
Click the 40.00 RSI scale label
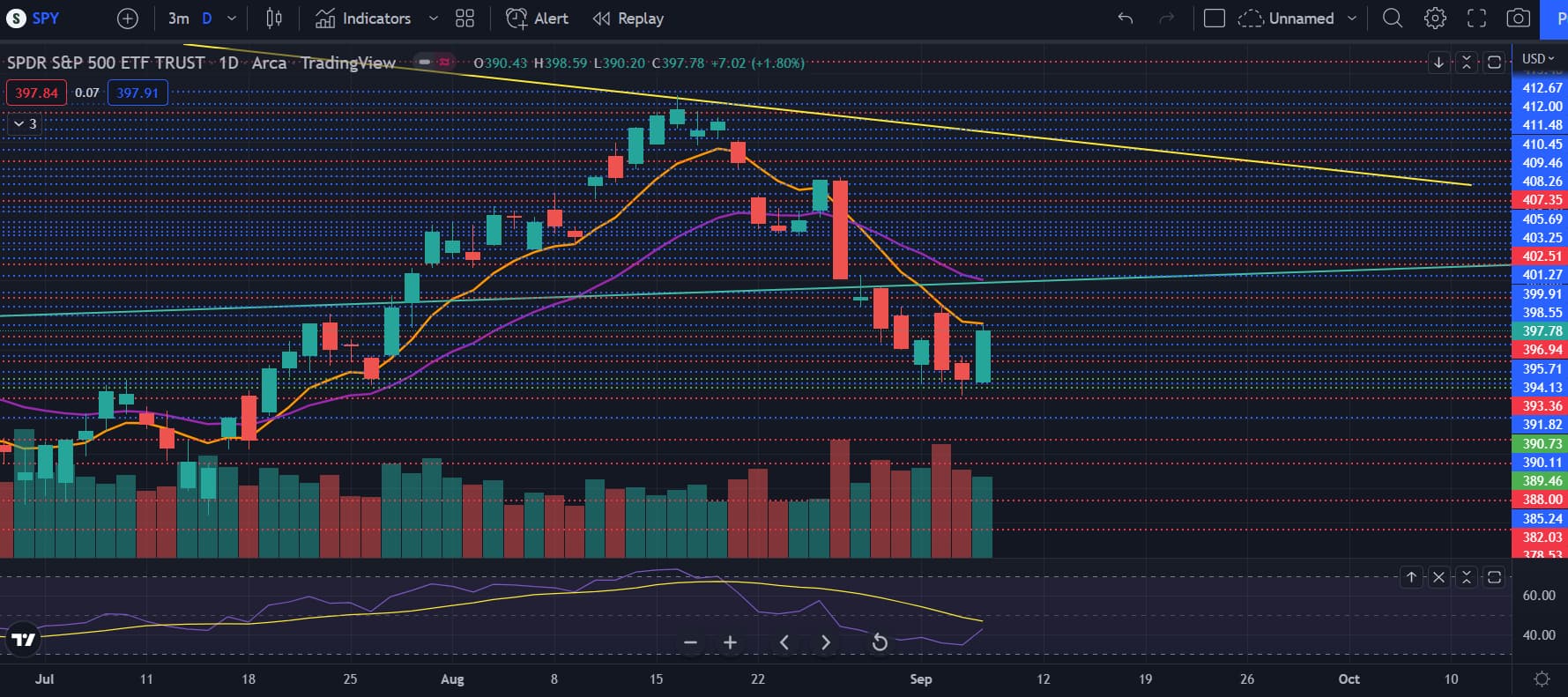click(1539, 635)
